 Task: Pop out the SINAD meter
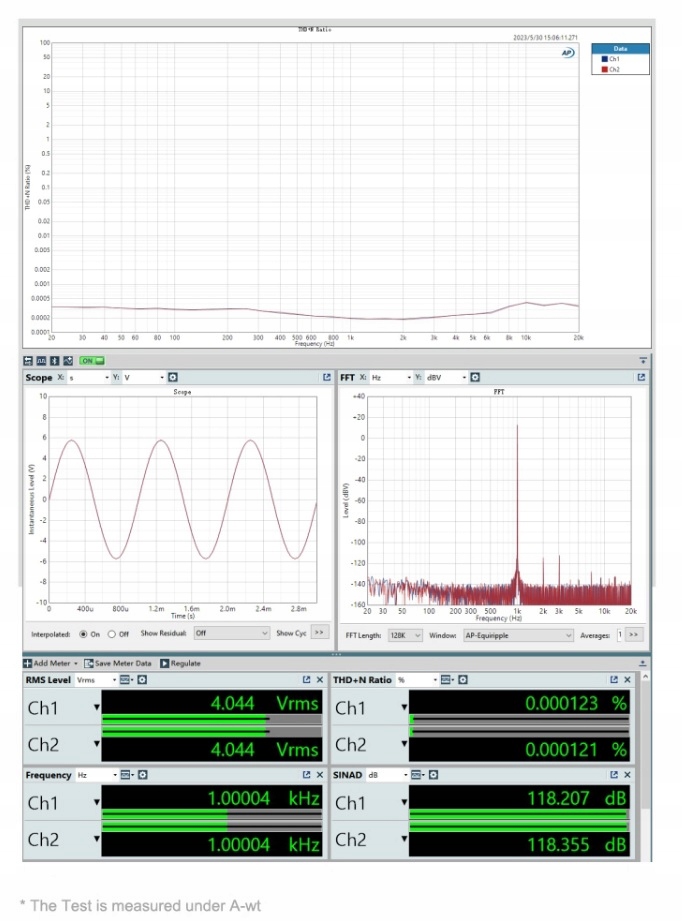point(614,775)
